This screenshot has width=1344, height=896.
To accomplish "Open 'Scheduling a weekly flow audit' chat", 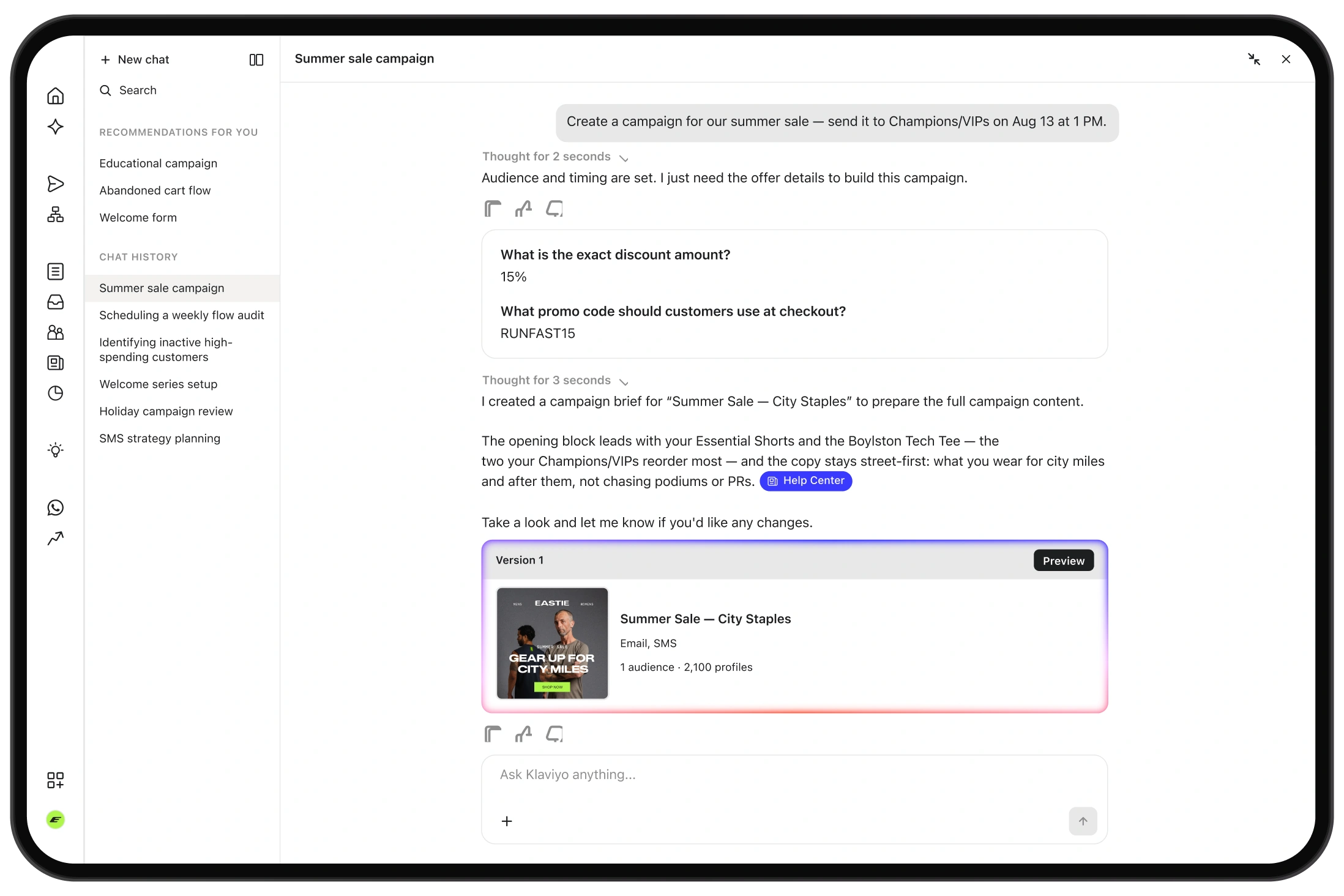I will click(x=182, y=315).
